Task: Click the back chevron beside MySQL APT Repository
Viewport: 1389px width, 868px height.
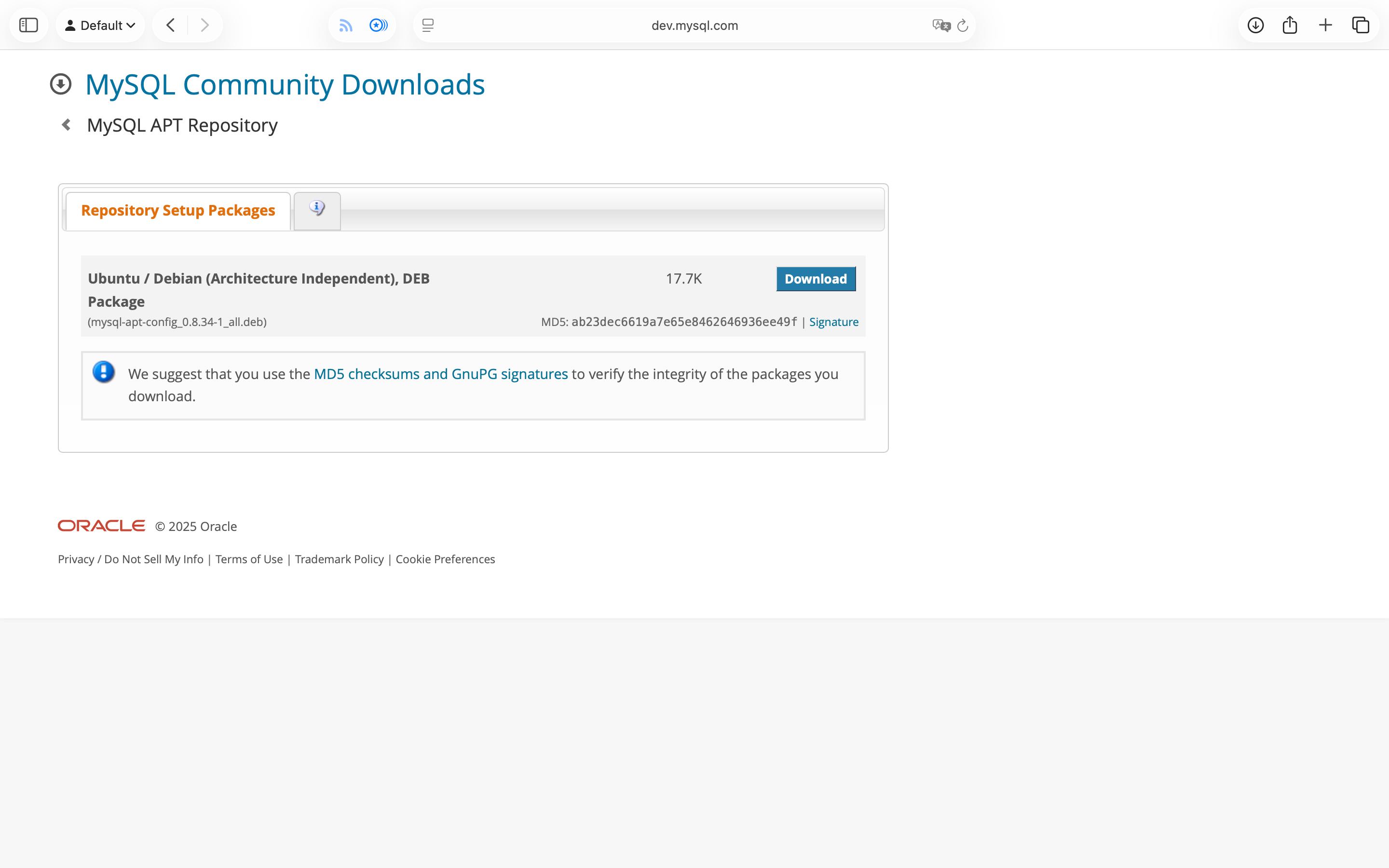Action: [x=66, y=124]
